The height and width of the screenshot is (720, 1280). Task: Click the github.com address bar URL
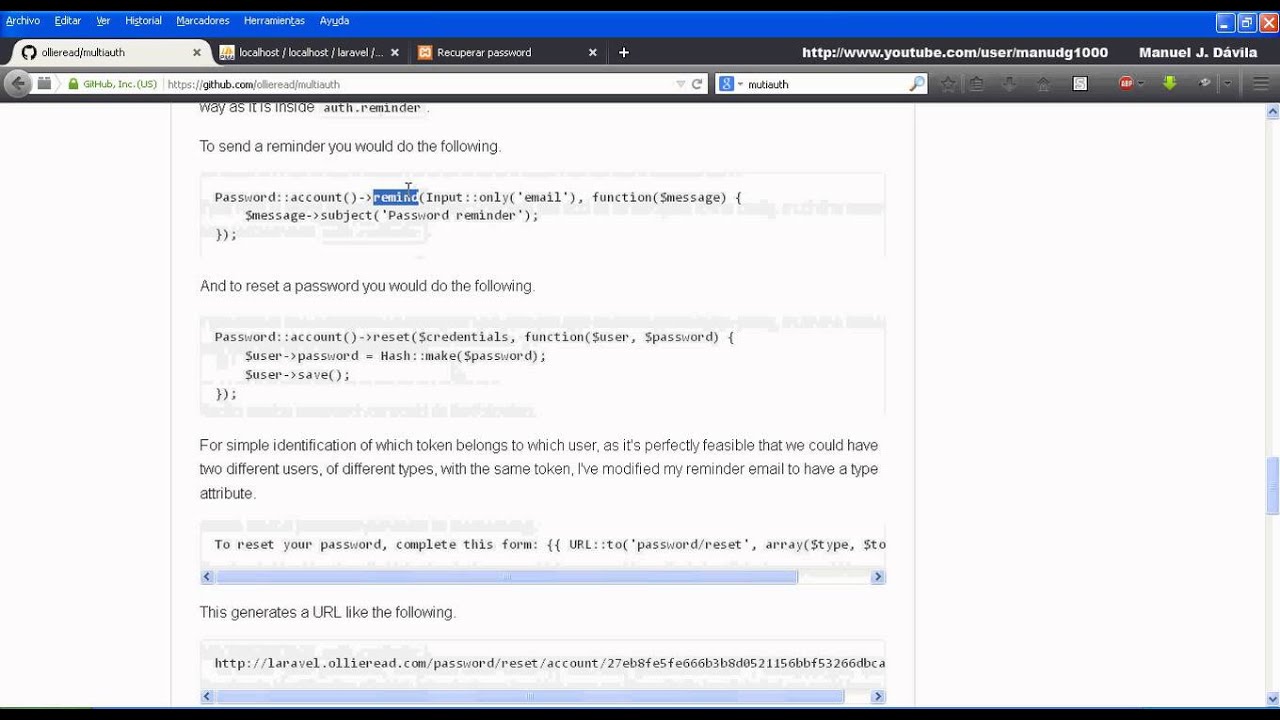[x=254, y=84]
